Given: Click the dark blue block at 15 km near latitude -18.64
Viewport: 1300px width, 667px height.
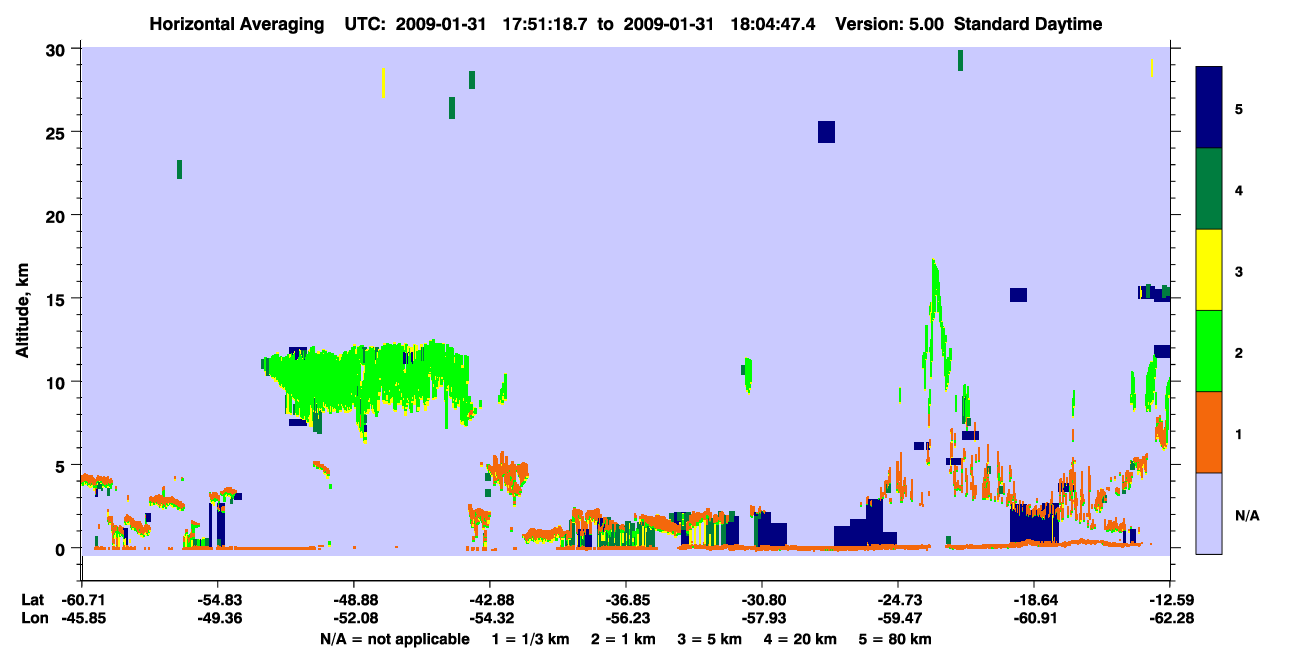Looking at the screenshot, I should coord(1018,295).
